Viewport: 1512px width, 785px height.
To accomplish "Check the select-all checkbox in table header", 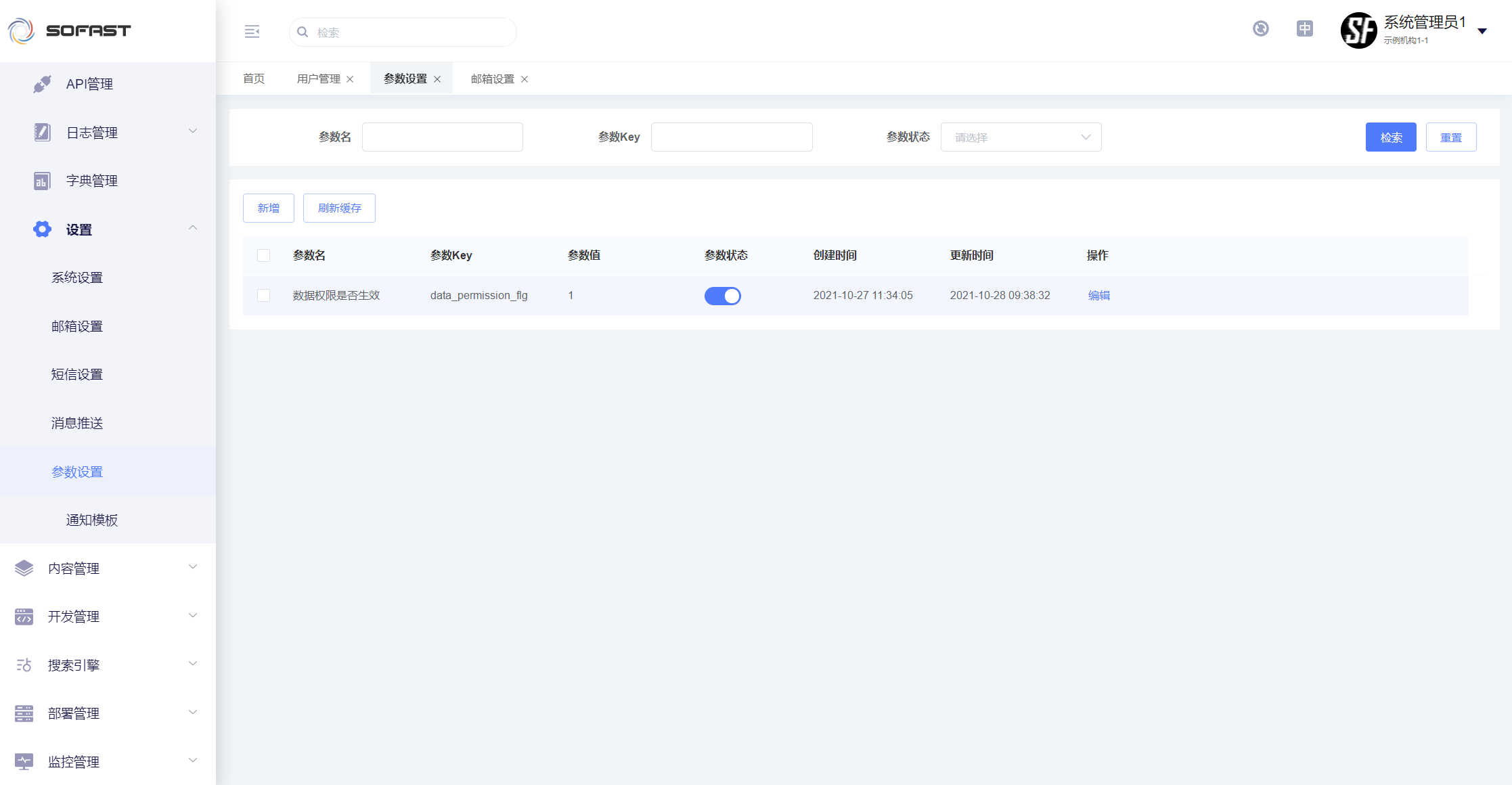I will 264,255.
